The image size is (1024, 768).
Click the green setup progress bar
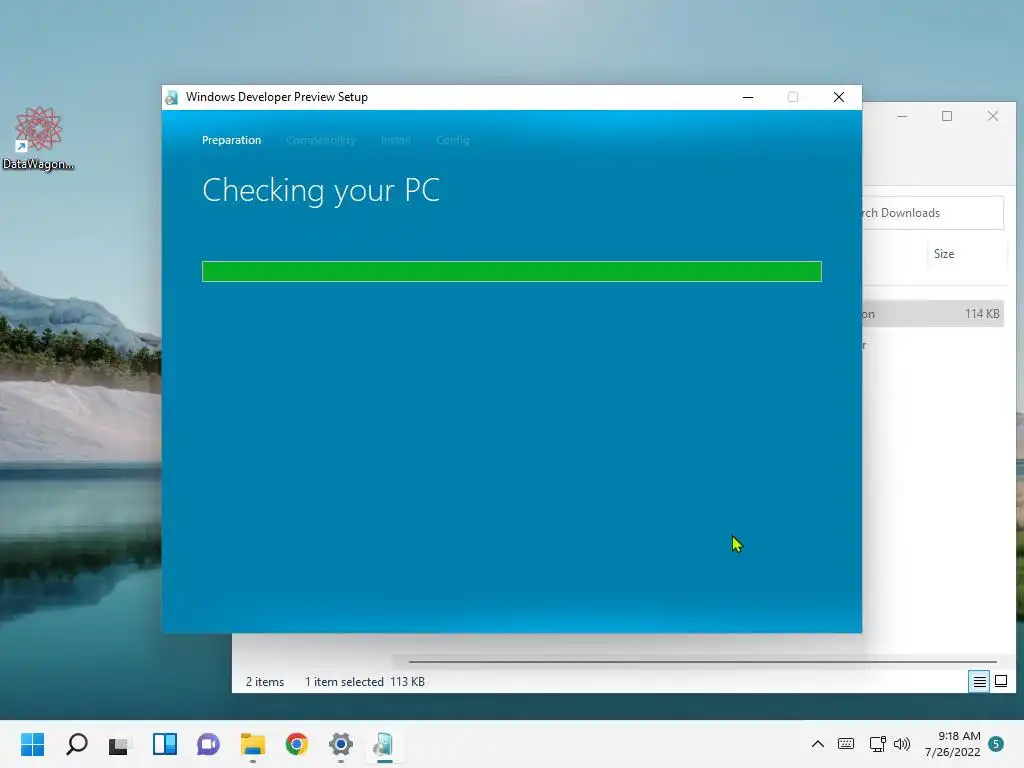coord(511,272)
